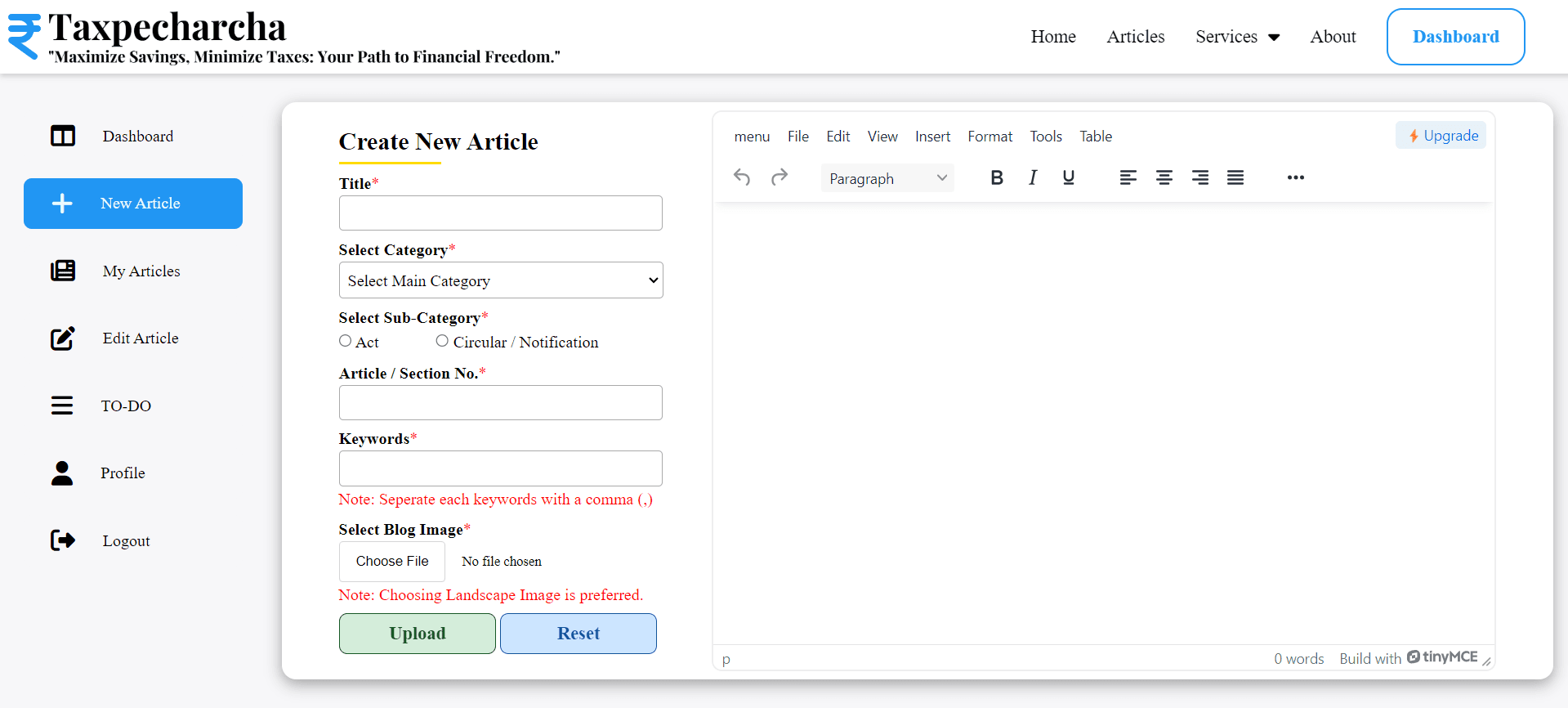Click the green Upload button
The height and width of the screenshot is (708, 1568).
tap(418, 634)
